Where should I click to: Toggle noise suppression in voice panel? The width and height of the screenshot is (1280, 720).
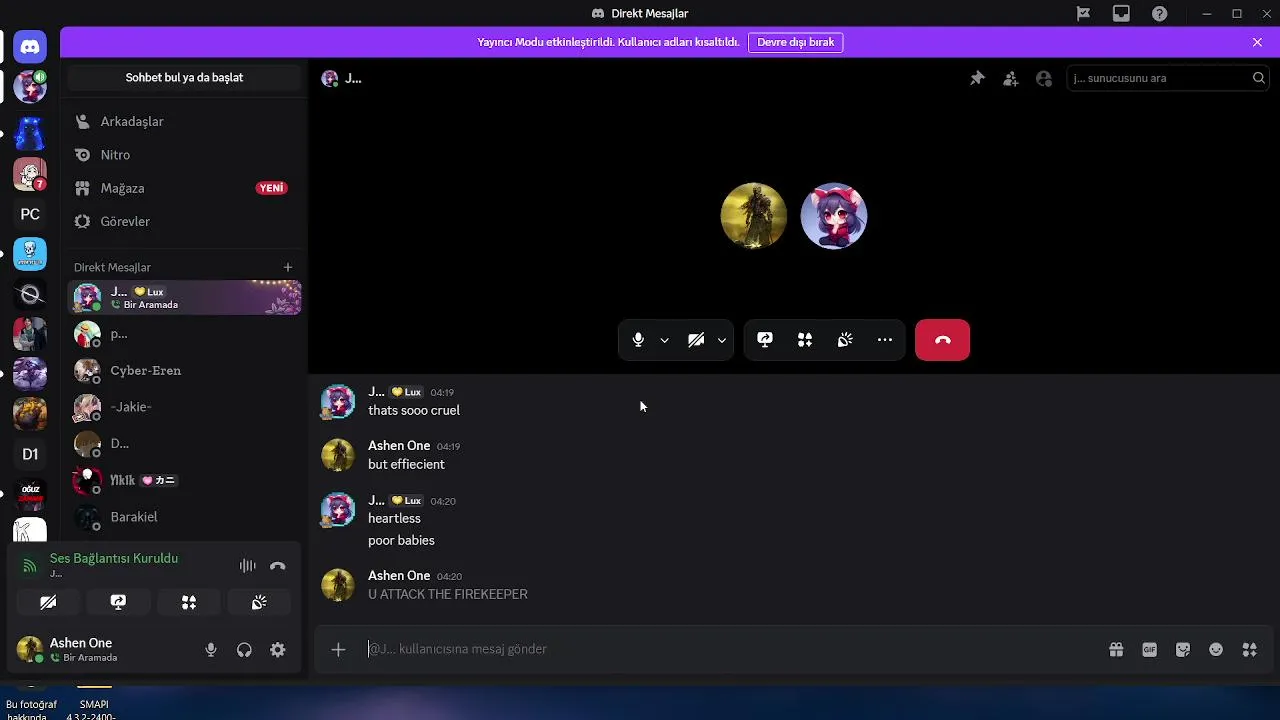pyautogui.click(x=247, y=566)
